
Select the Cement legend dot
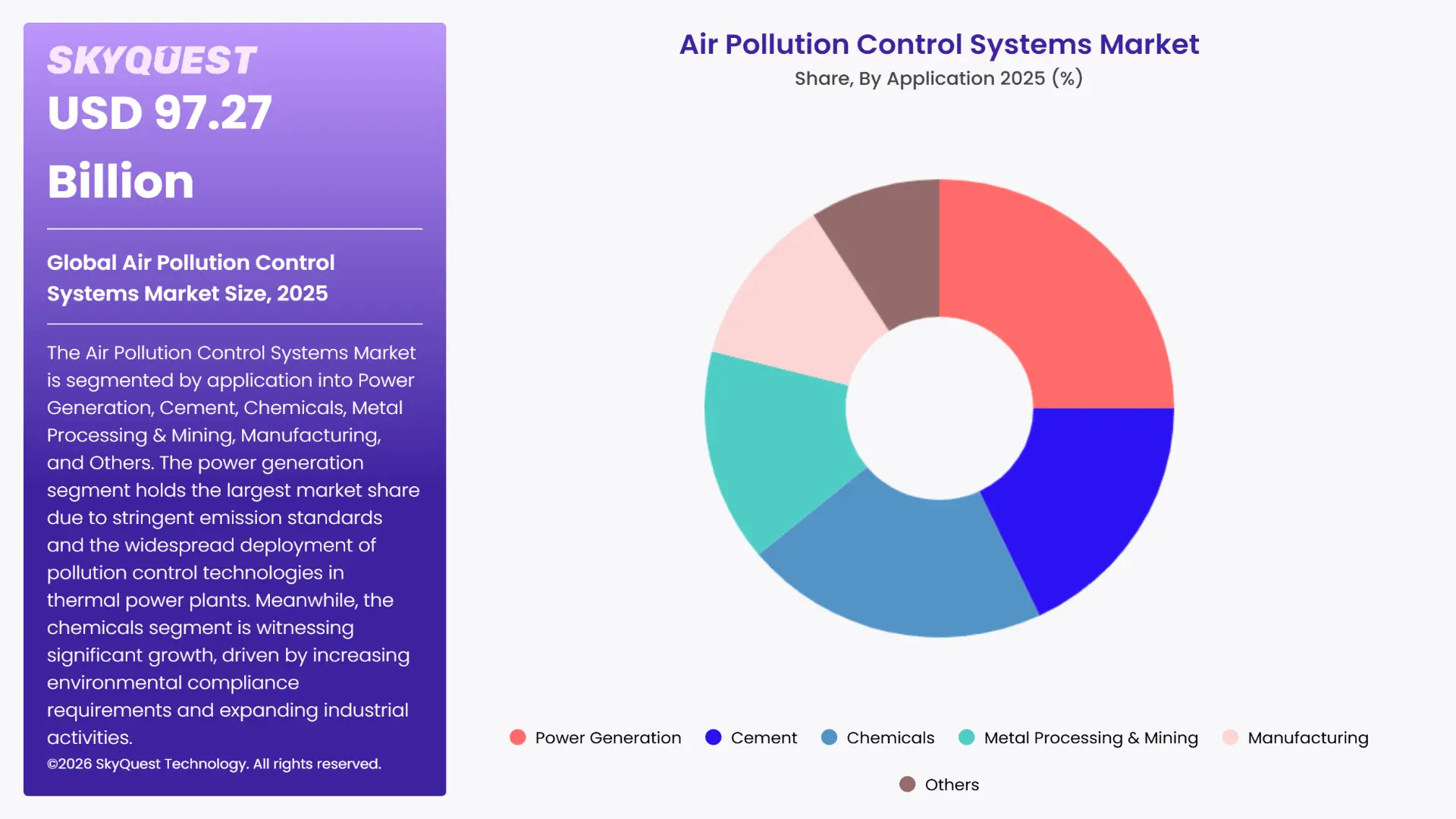[714, 737]
